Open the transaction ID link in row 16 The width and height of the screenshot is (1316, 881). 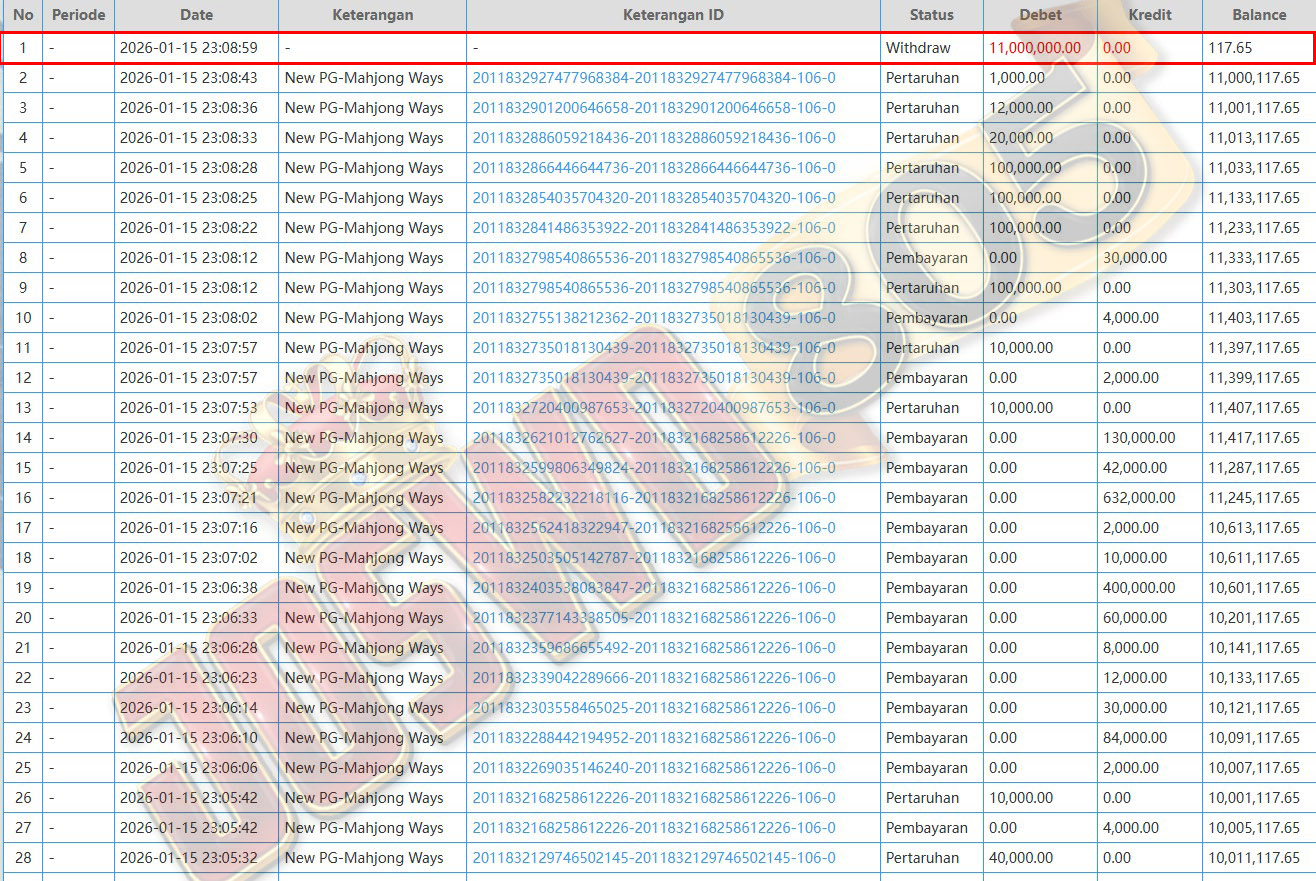pyautogui.click(x=653, y=498)
